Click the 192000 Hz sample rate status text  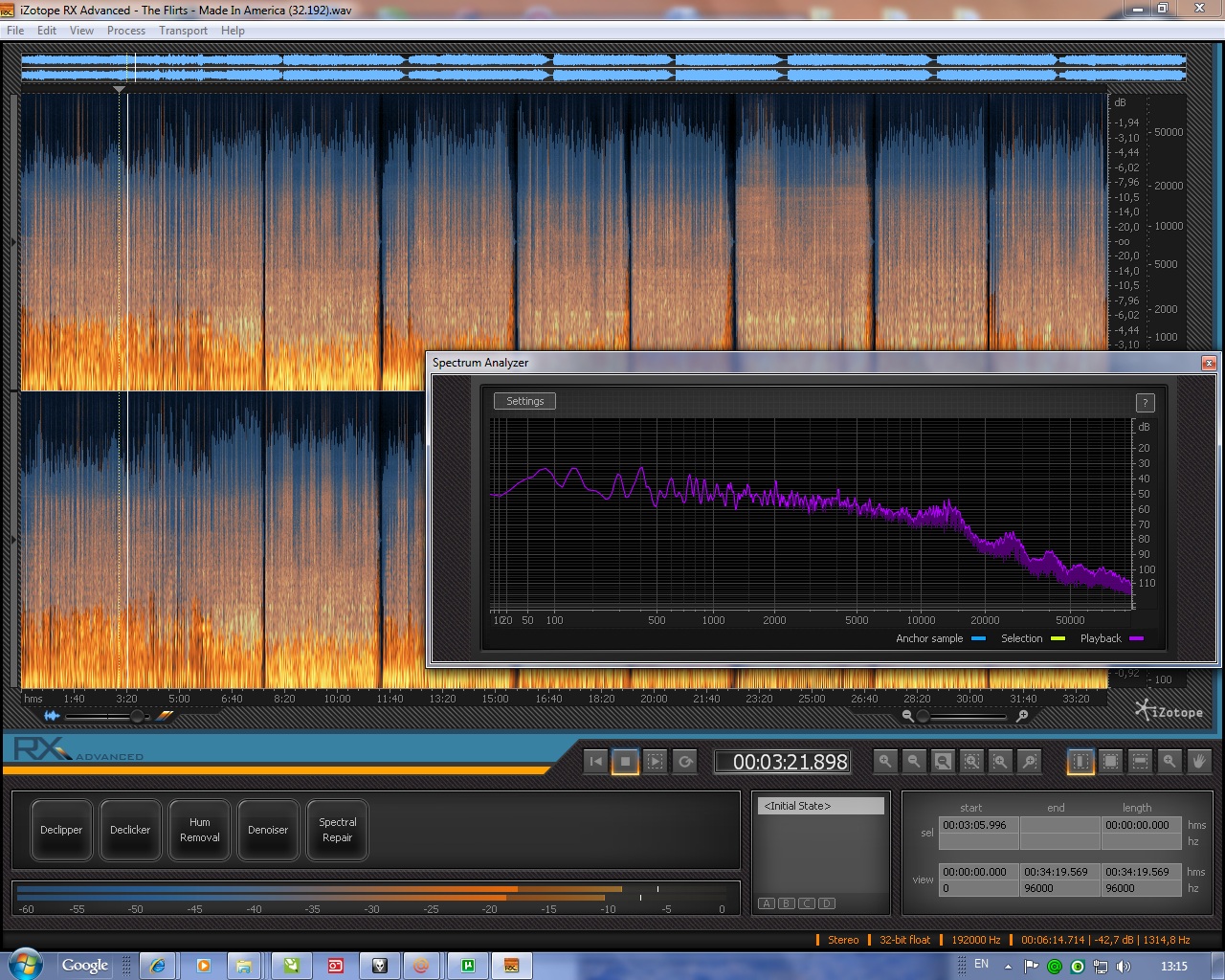[976, 940]
